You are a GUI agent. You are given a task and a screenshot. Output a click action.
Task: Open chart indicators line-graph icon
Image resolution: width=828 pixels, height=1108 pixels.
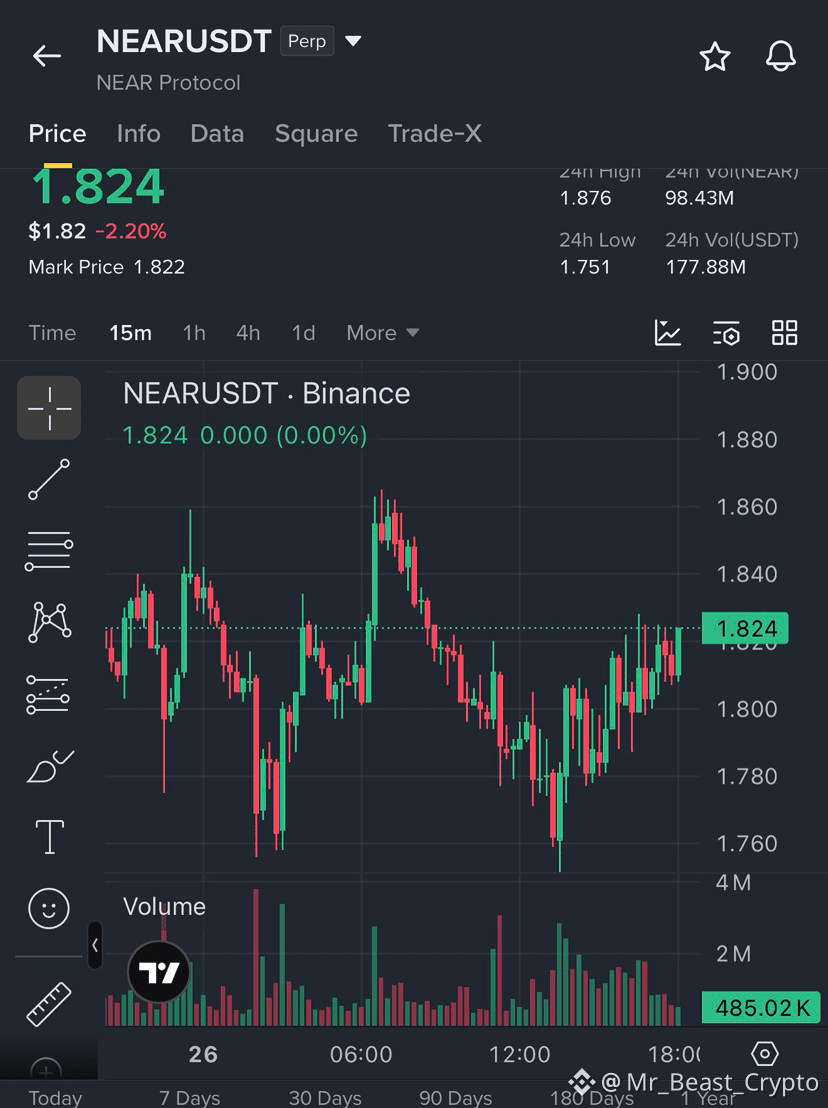[x=668, y=333]
